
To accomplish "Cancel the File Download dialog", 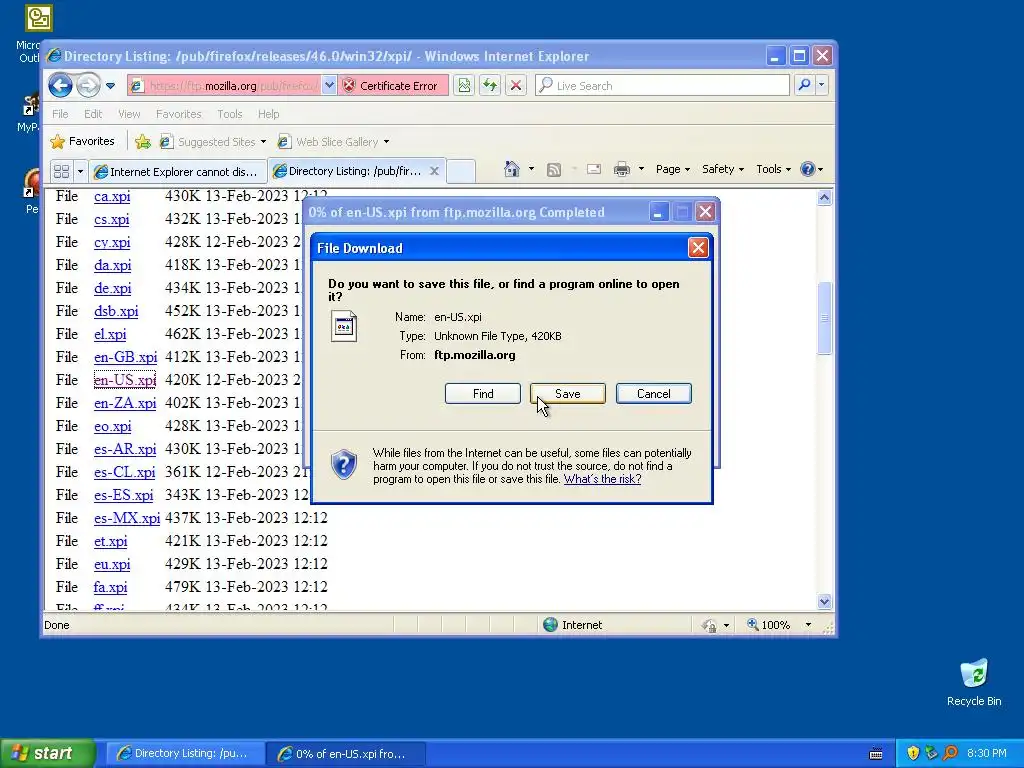I will coord(654,394).
